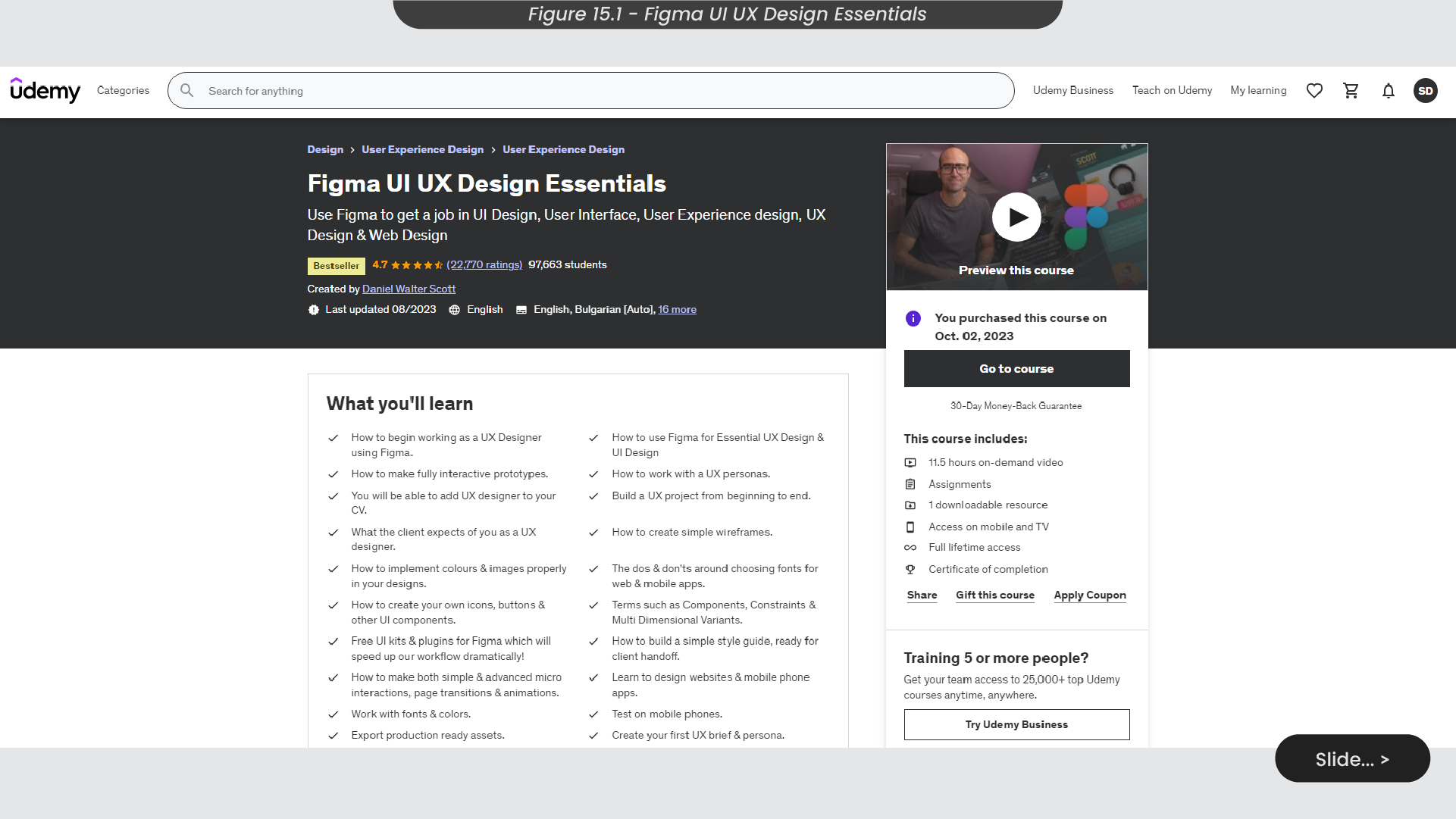Open the last User Experience Design breadcrumb
1456x819 pixels.
tap(563, 149)
